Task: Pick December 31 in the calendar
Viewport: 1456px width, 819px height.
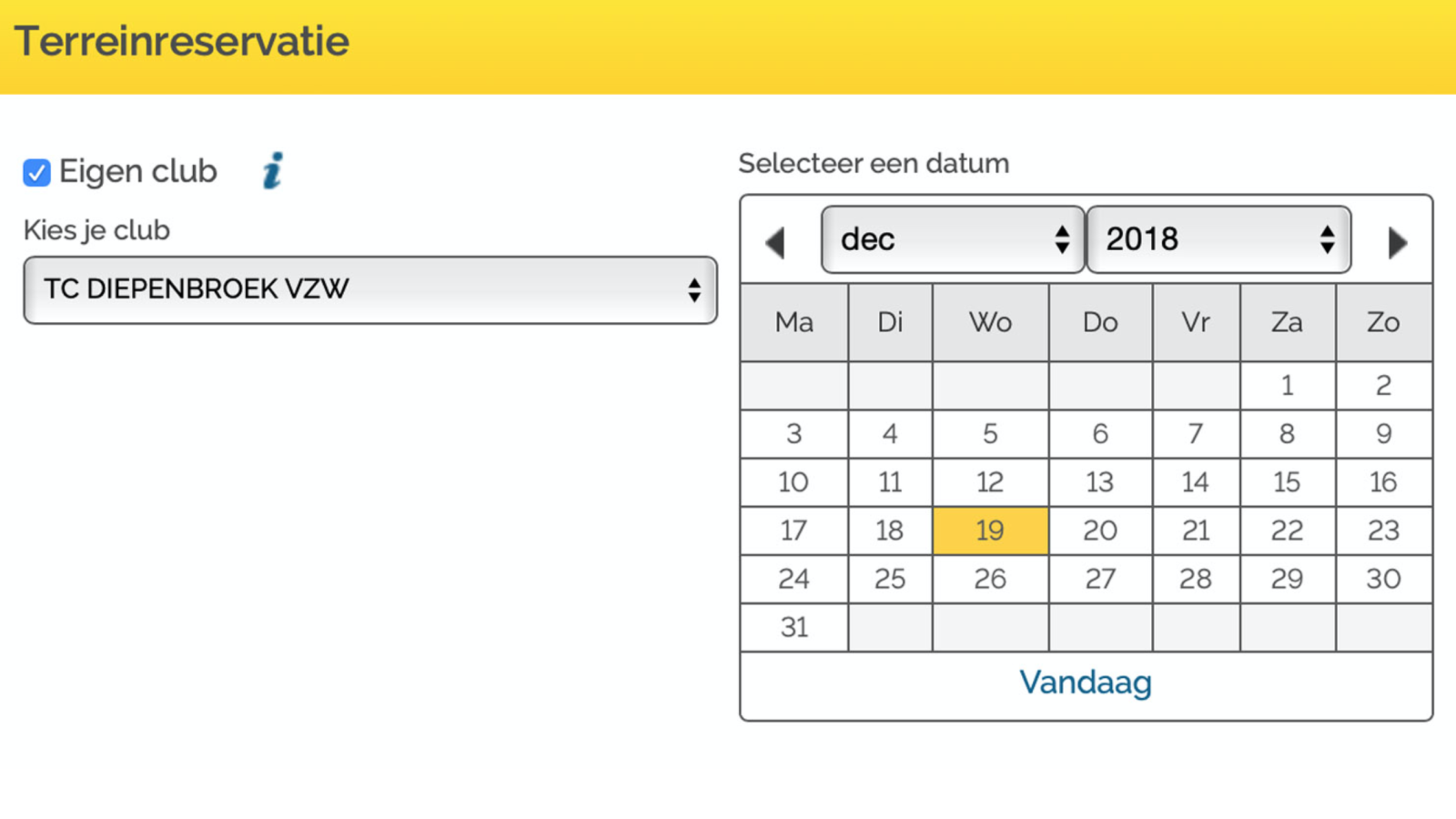Action: (794, 627)
